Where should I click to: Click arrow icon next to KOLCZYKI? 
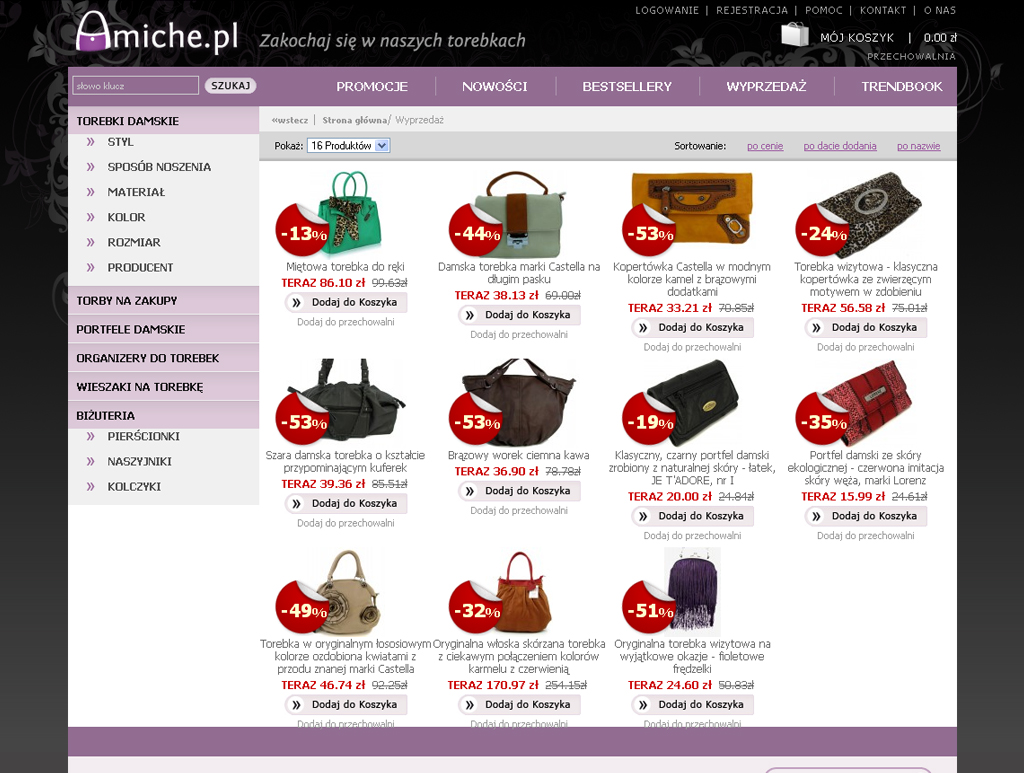[x=91, y=486]
